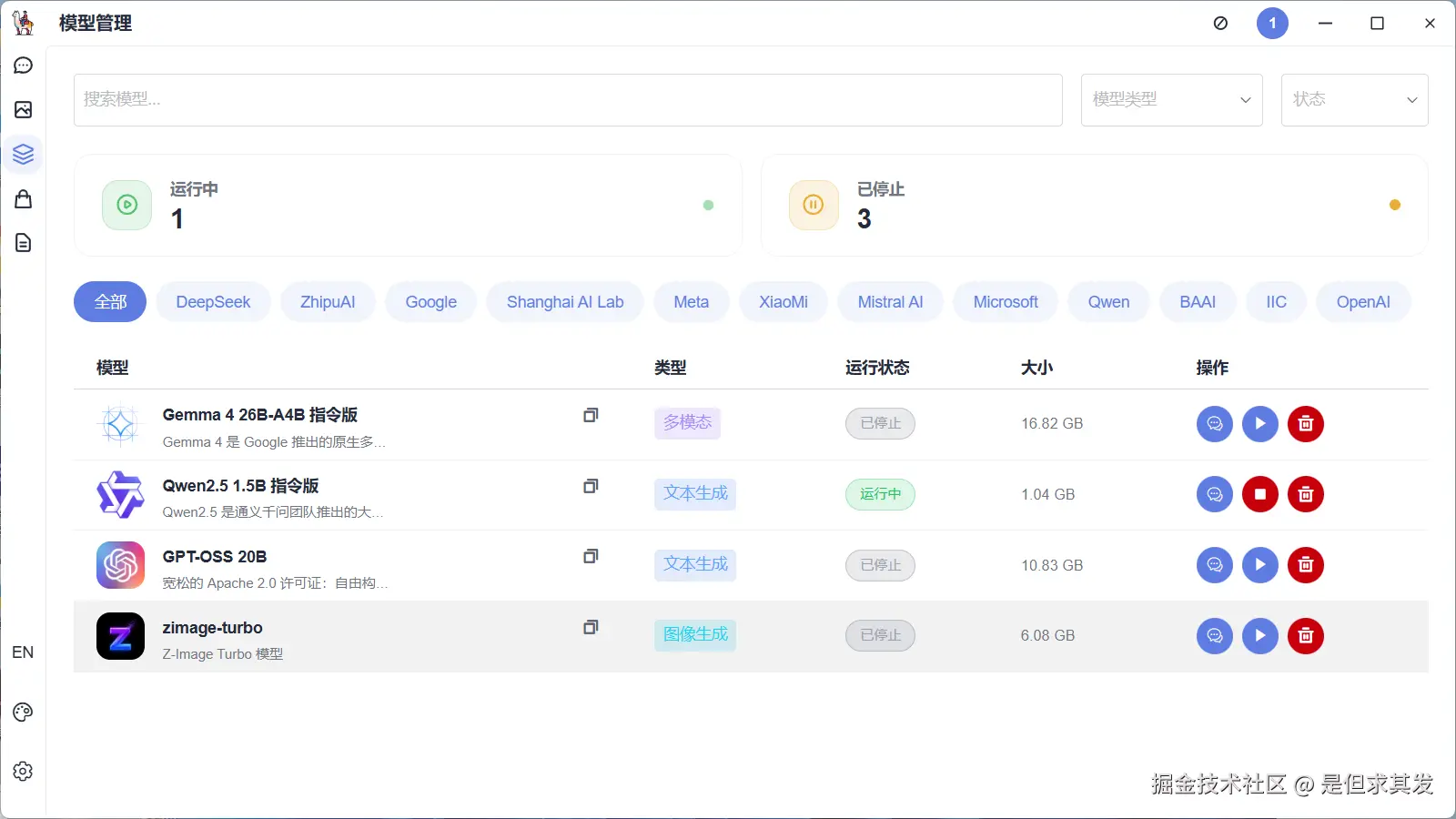
Task: Start the Gemma 4 26B-A4B model
Action: click(x=1260, y=423)
